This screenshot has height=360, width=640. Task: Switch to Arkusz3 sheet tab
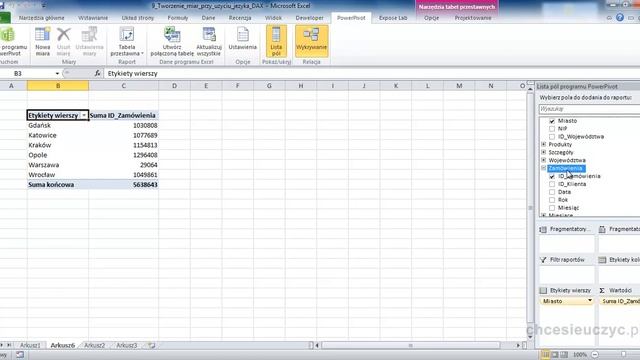pyautogui.click(x=127, y=345)
